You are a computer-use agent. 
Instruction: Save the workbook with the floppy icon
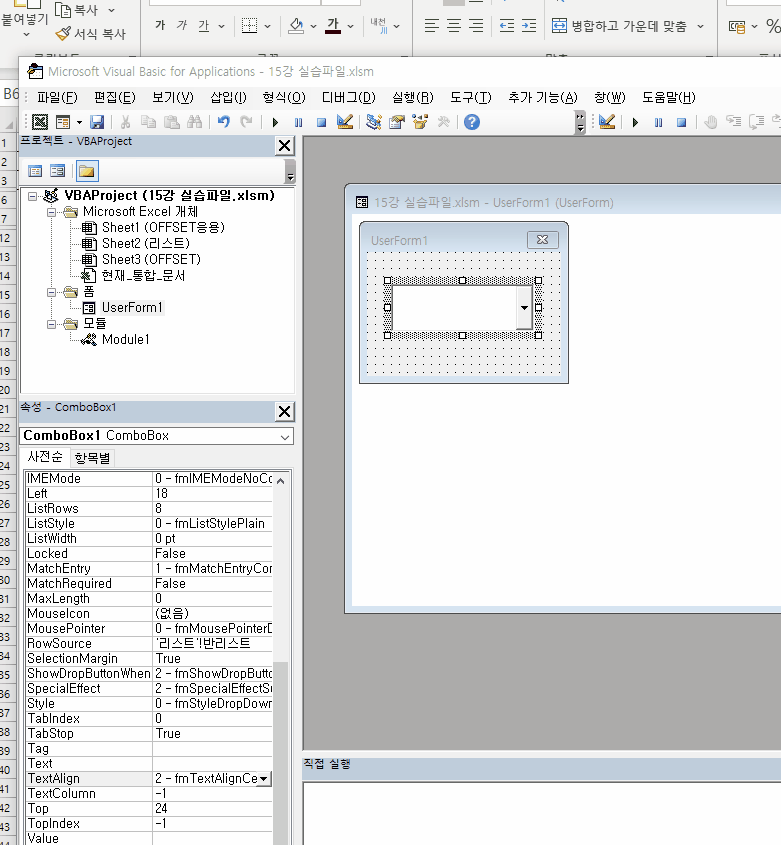(x=97, y=122)
